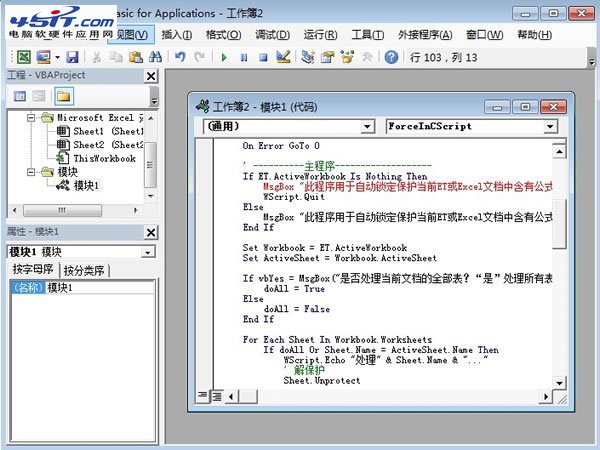This screenshot has width=600, height=450.
Task: Click the code line 'Sheet.Unprotect'
Action: click(322, 381)
